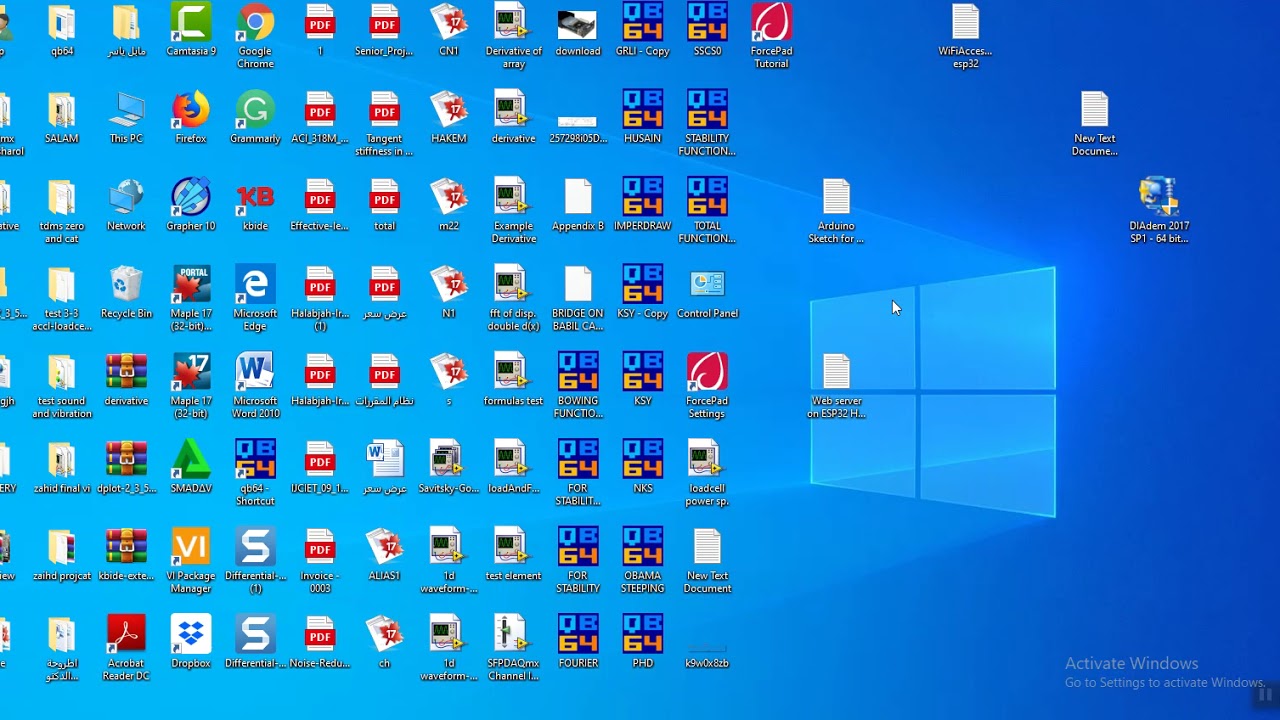
Task: Launch Microsoft Word 2010
Action: pyautogui.click(x=255, y=387)
